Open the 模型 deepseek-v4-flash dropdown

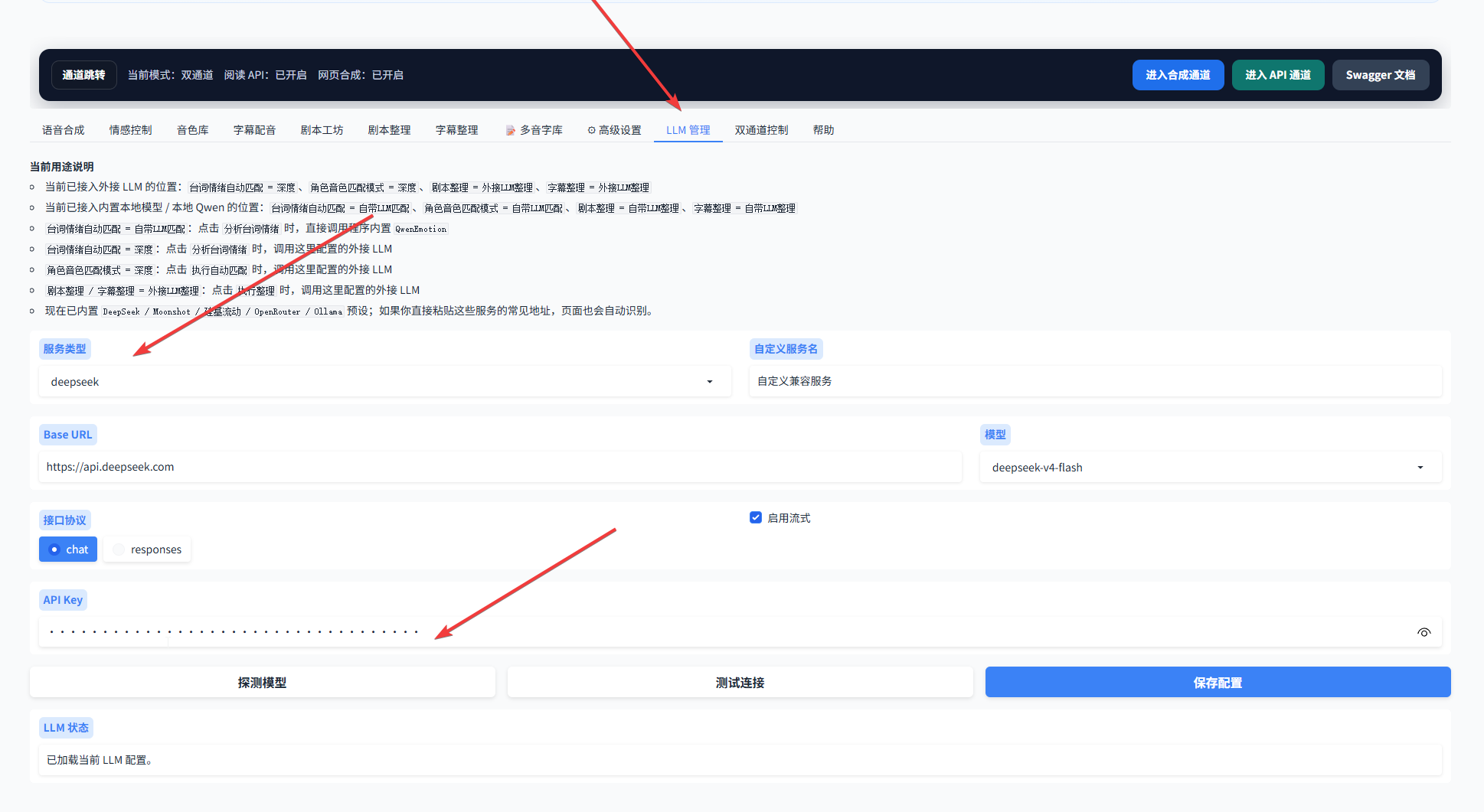[x=1211, y=468]
